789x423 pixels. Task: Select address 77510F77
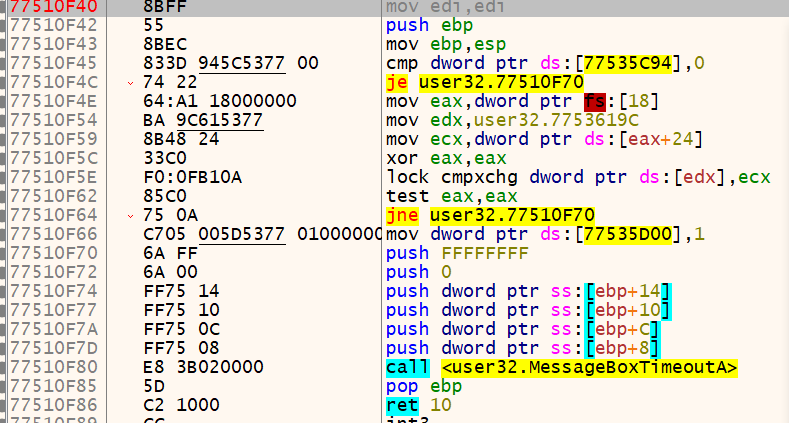(54, 310)
